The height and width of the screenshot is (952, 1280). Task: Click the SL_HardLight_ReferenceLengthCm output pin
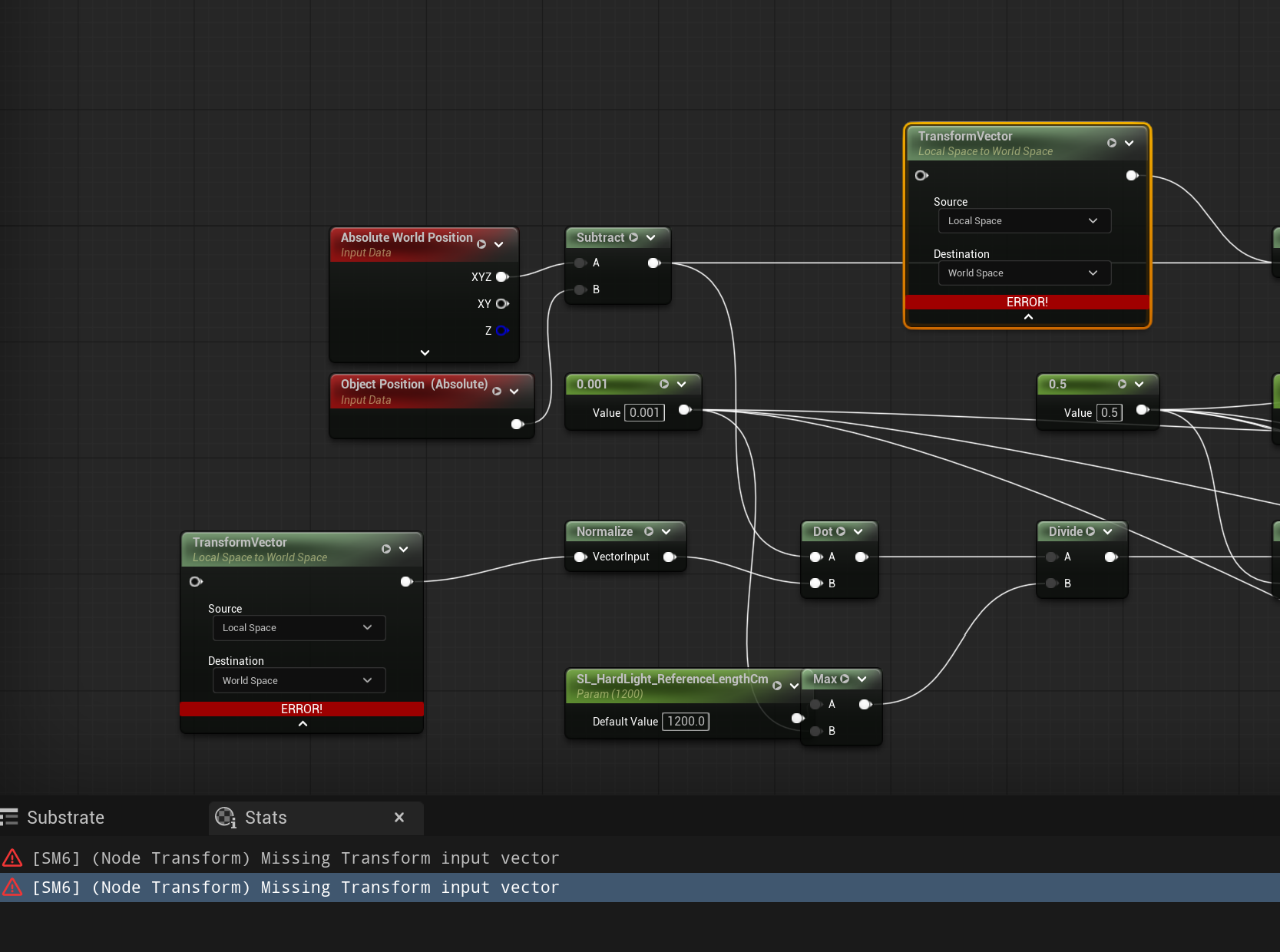coord(798,719)
